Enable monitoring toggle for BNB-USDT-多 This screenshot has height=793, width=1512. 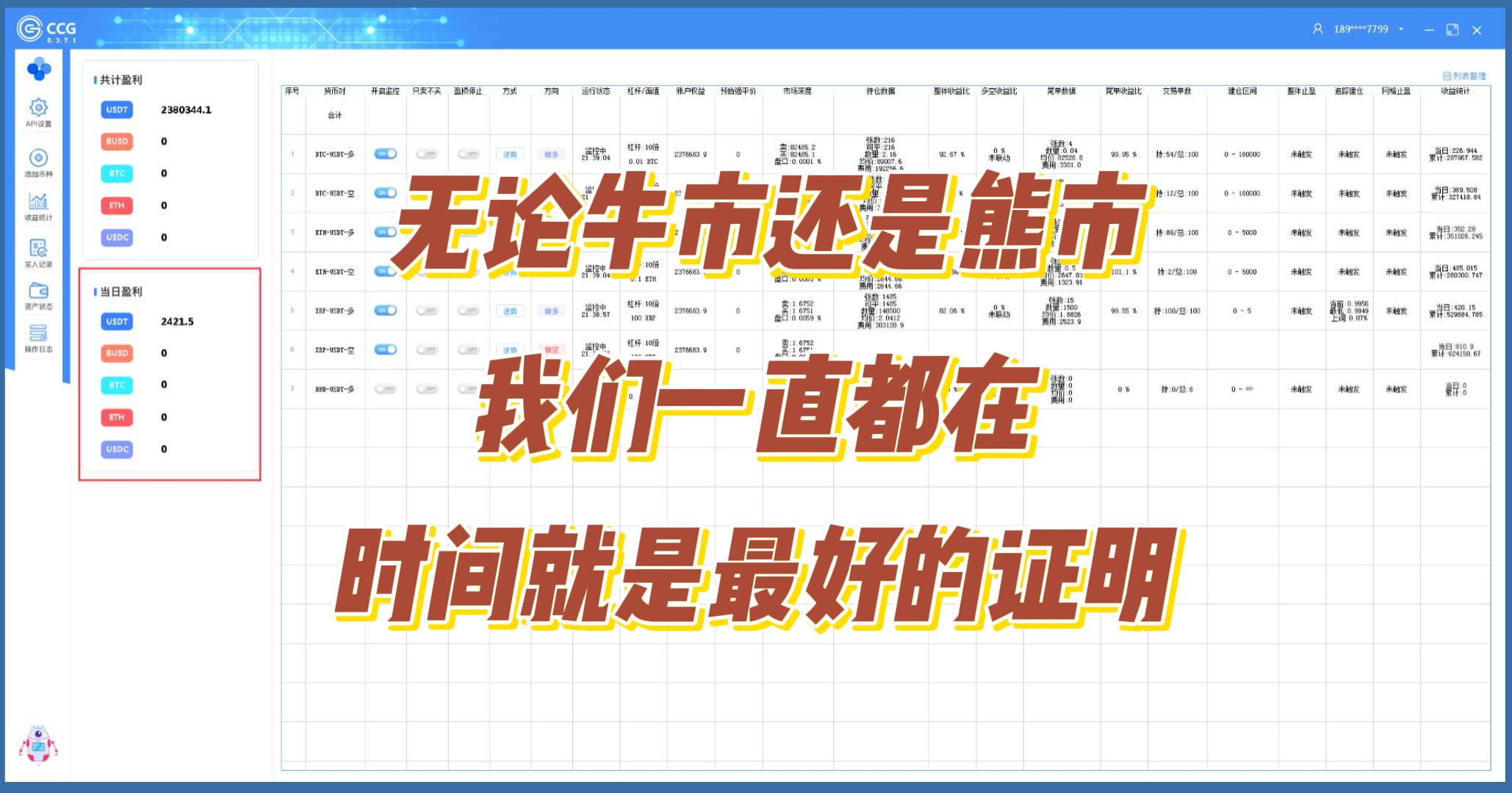[385, 389]
